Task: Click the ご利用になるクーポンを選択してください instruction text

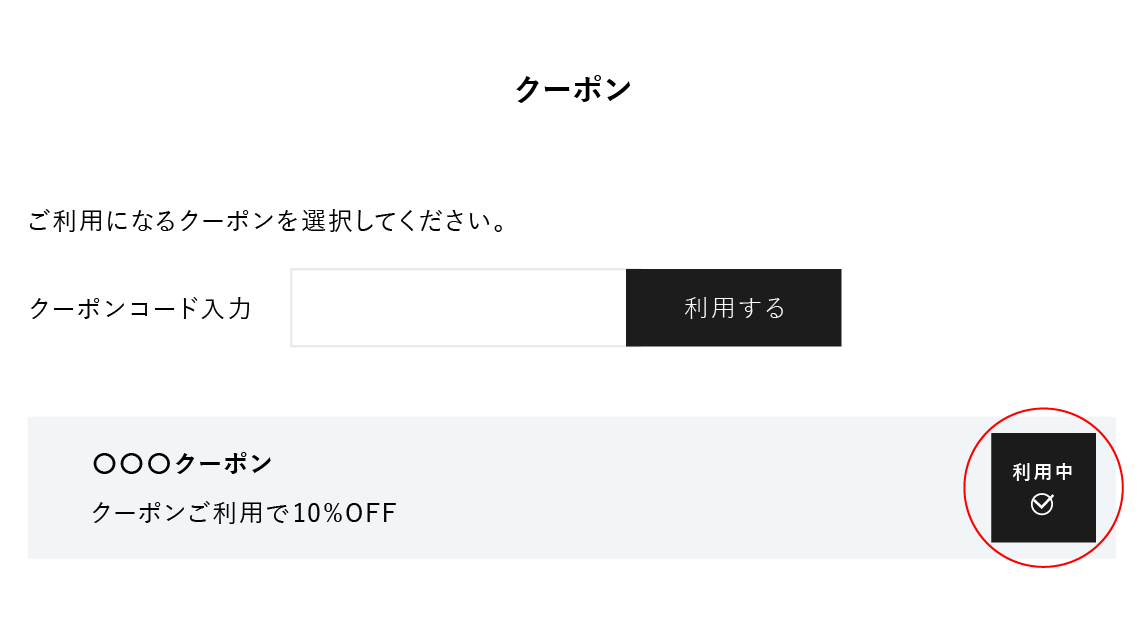Action: [268, 220]
